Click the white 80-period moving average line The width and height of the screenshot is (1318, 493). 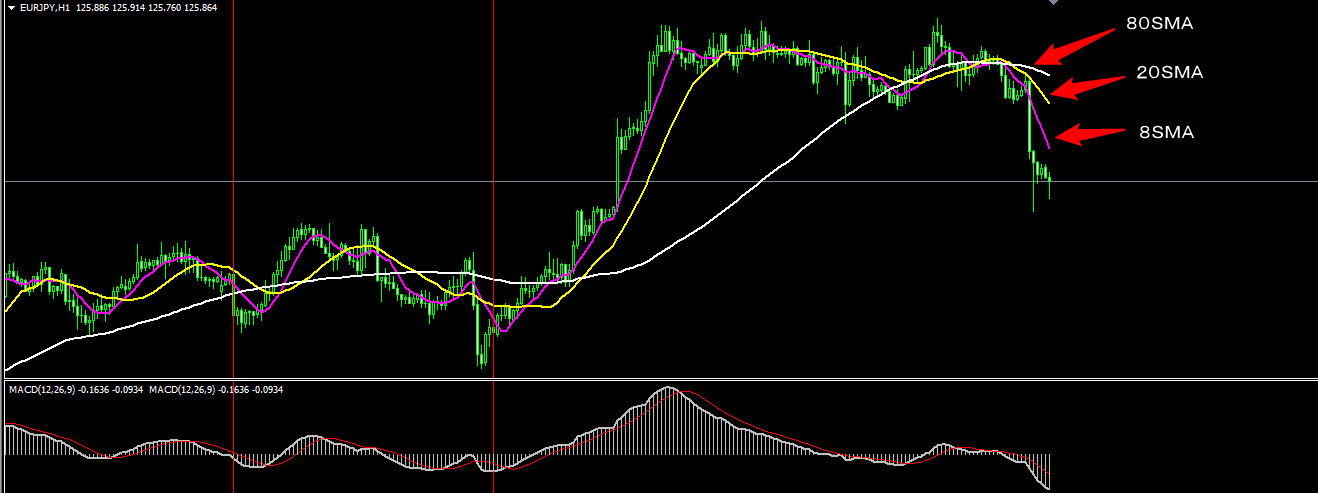(x=760, y=182)
